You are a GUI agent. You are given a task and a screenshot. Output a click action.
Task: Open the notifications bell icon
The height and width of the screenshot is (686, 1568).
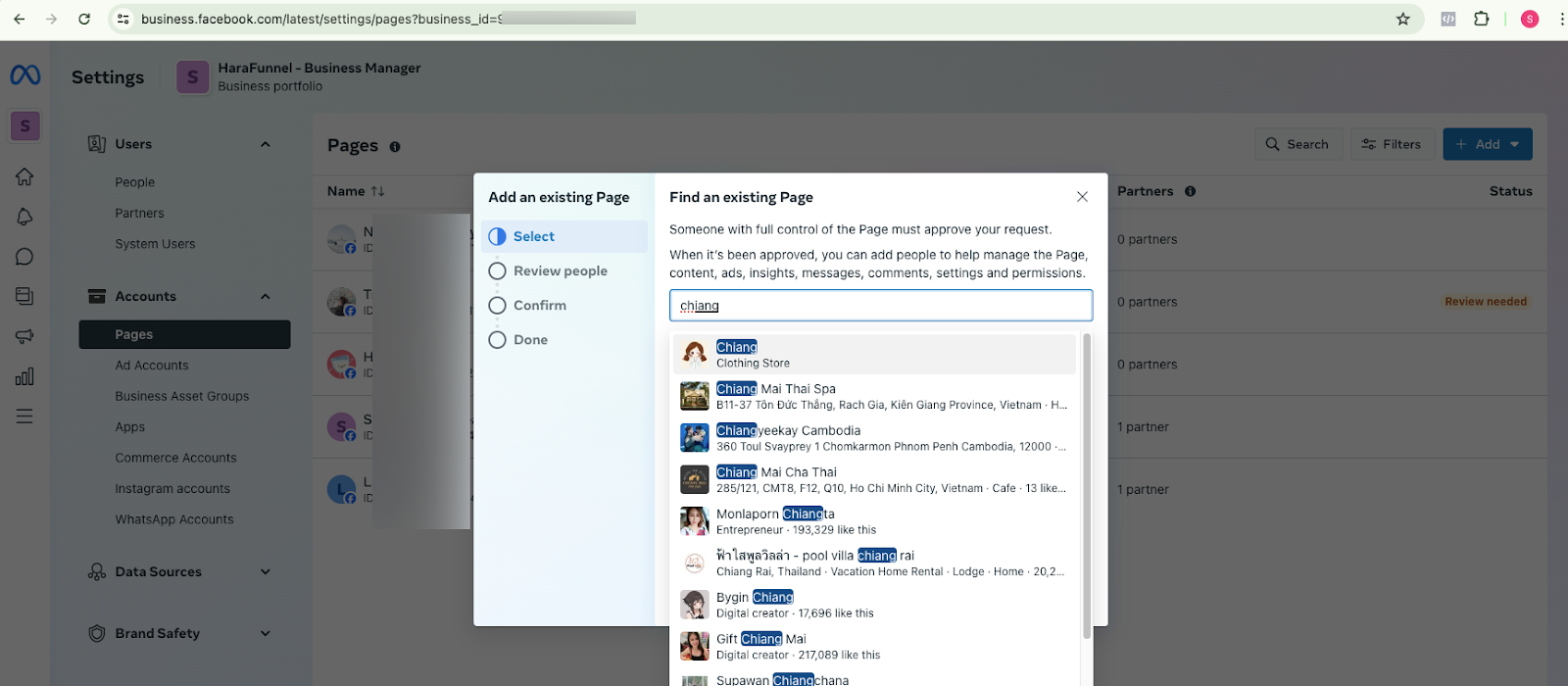pos(24,217)
